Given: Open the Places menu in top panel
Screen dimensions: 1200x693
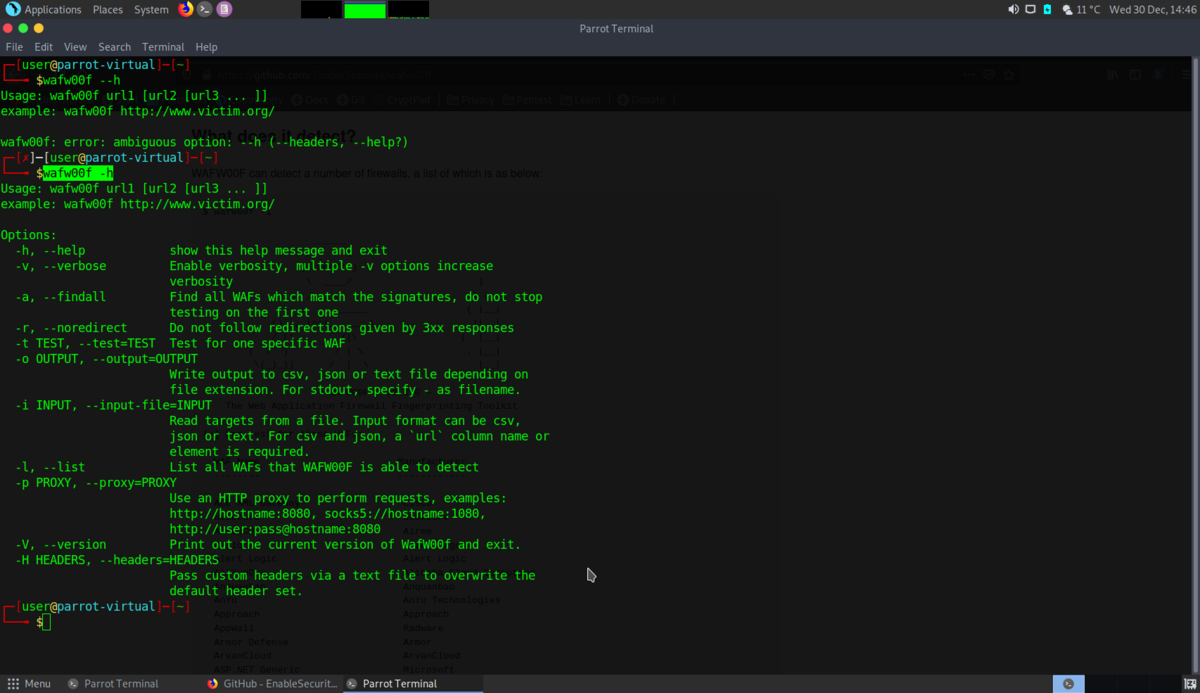Looking at the screenshot, I should (107, 9).
